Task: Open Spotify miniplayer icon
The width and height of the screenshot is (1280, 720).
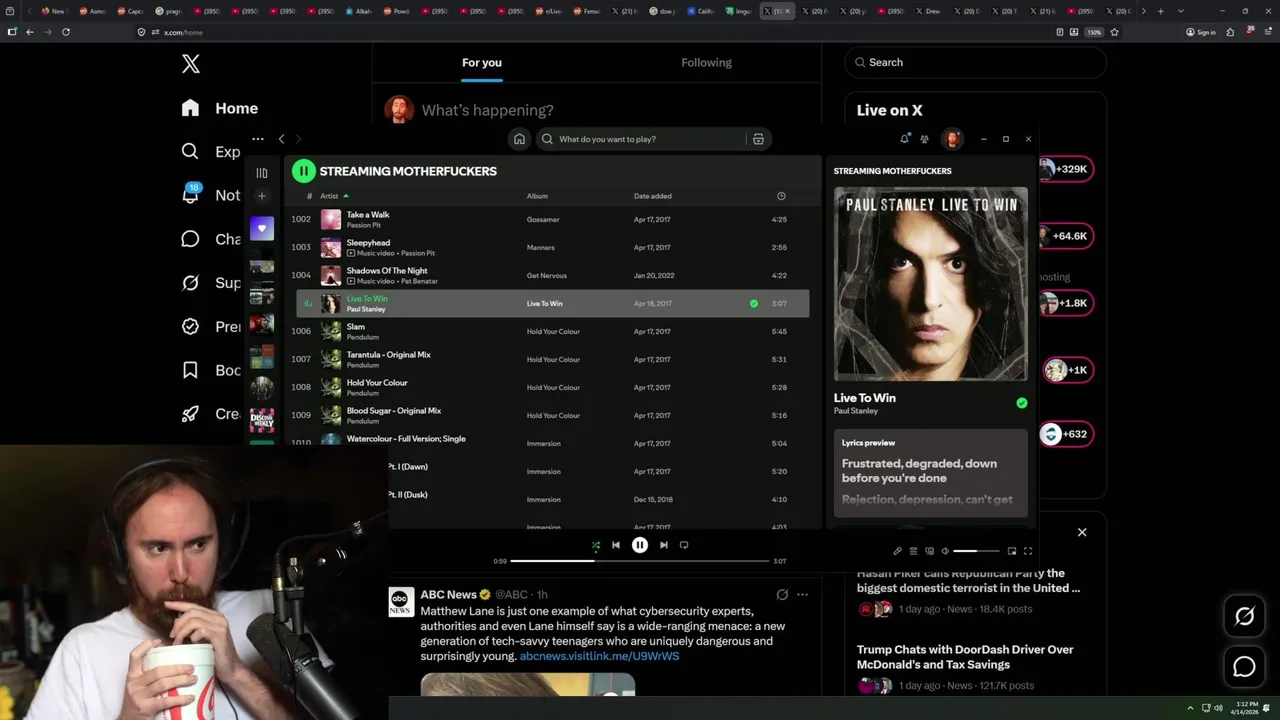Action: (1012, 551)
